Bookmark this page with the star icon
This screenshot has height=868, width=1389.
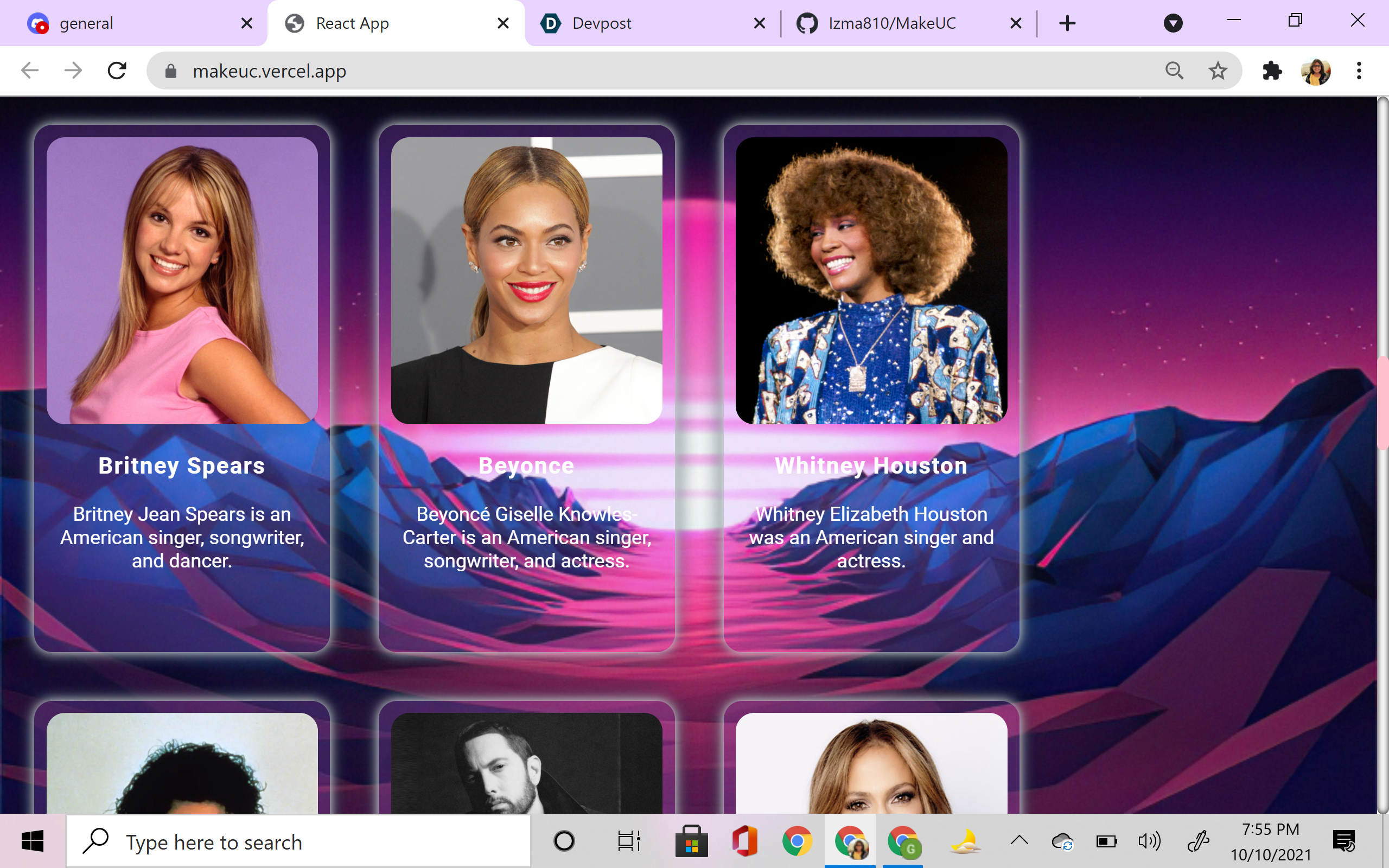tap(1218, 71)
